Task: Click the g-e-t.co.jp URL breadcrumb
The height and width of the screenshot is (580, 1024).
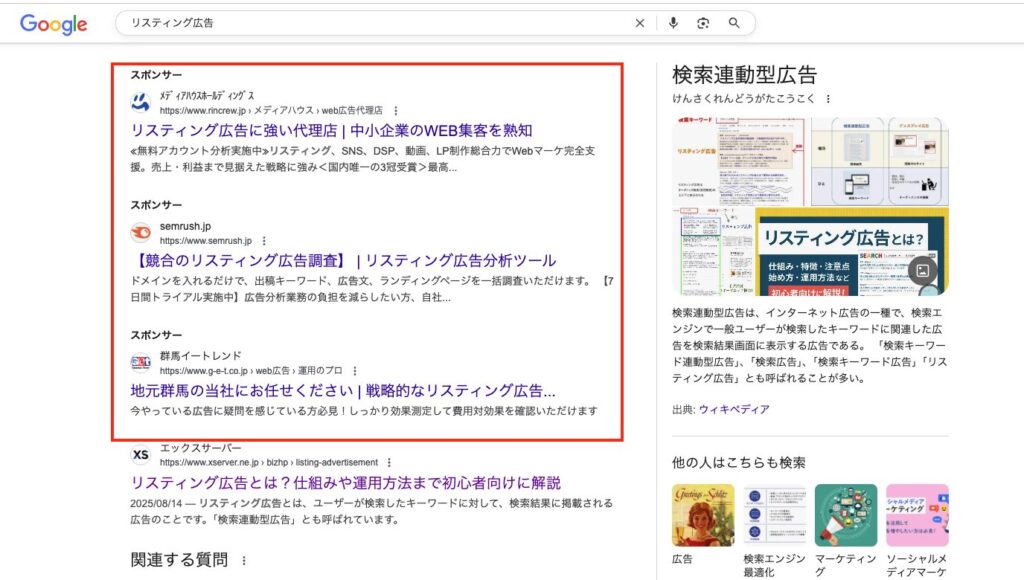Action: pos(251,370)
